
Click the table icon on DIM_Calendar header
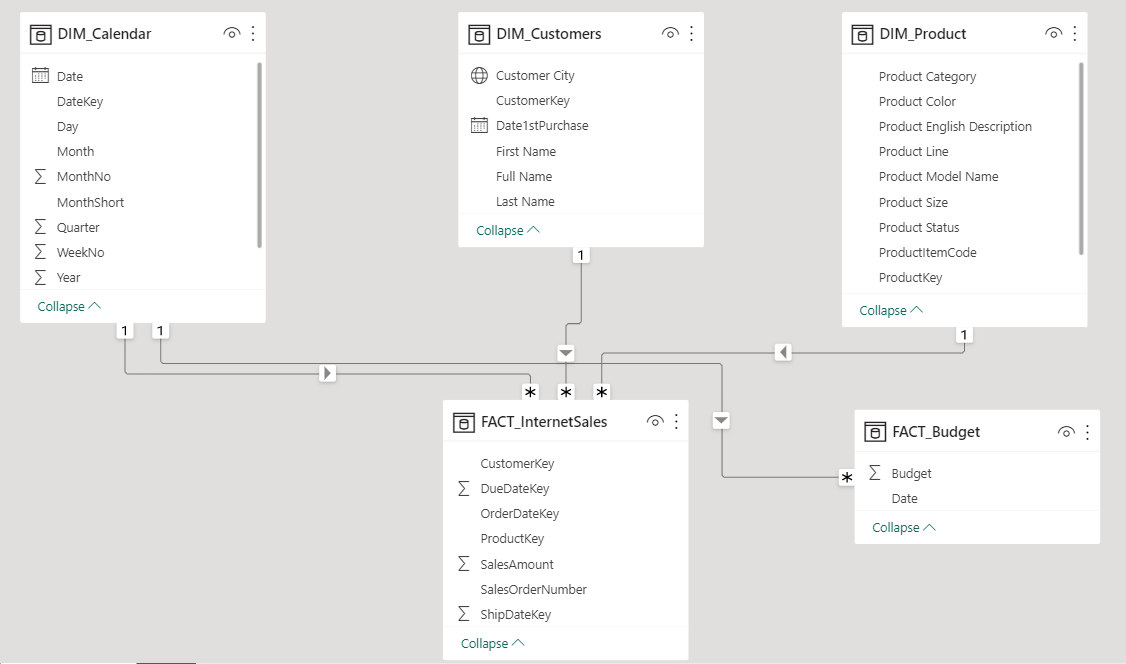coord(40,33)
